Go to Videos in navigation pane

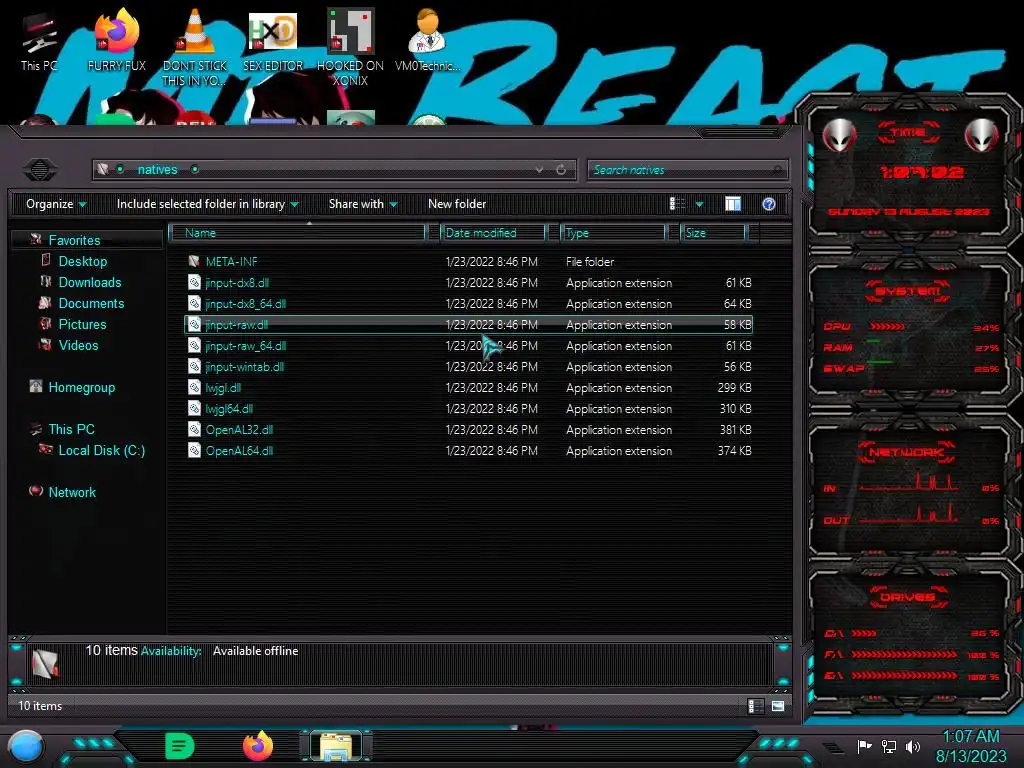(78, 345)
